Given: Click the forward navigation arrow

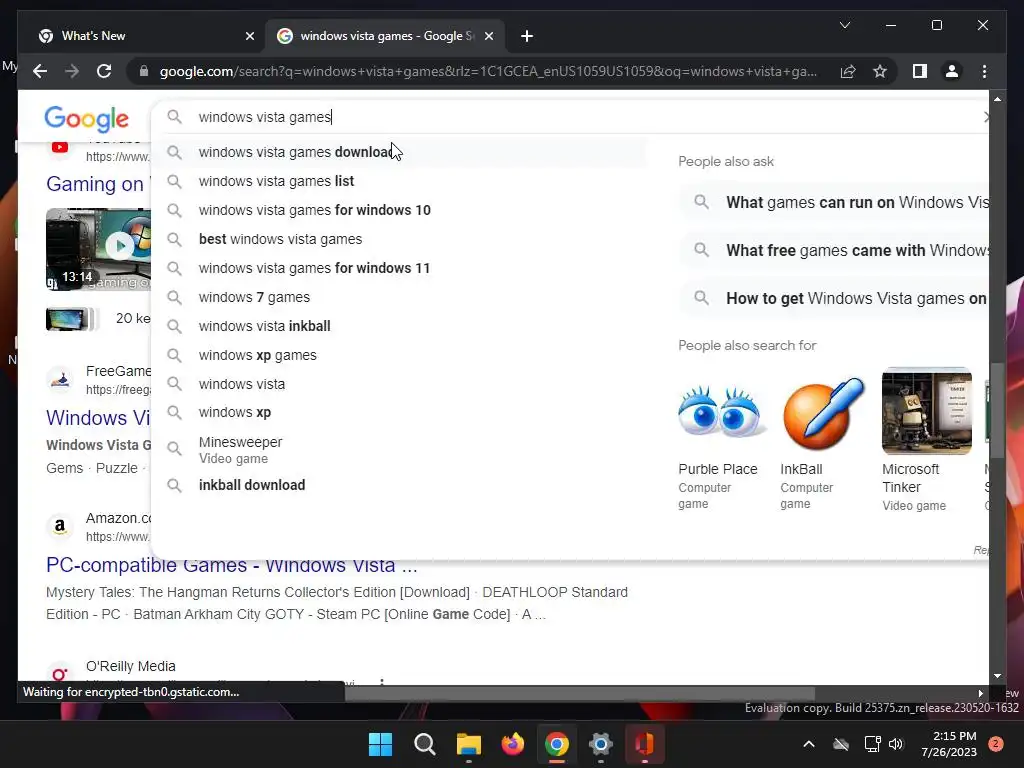Looking at the screenshot, I should (x=72, y=71).
